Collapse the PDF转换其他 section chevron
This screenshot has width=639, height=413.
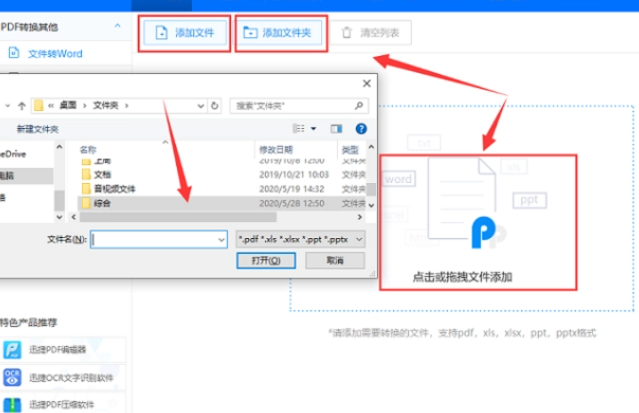coord(117,26)
